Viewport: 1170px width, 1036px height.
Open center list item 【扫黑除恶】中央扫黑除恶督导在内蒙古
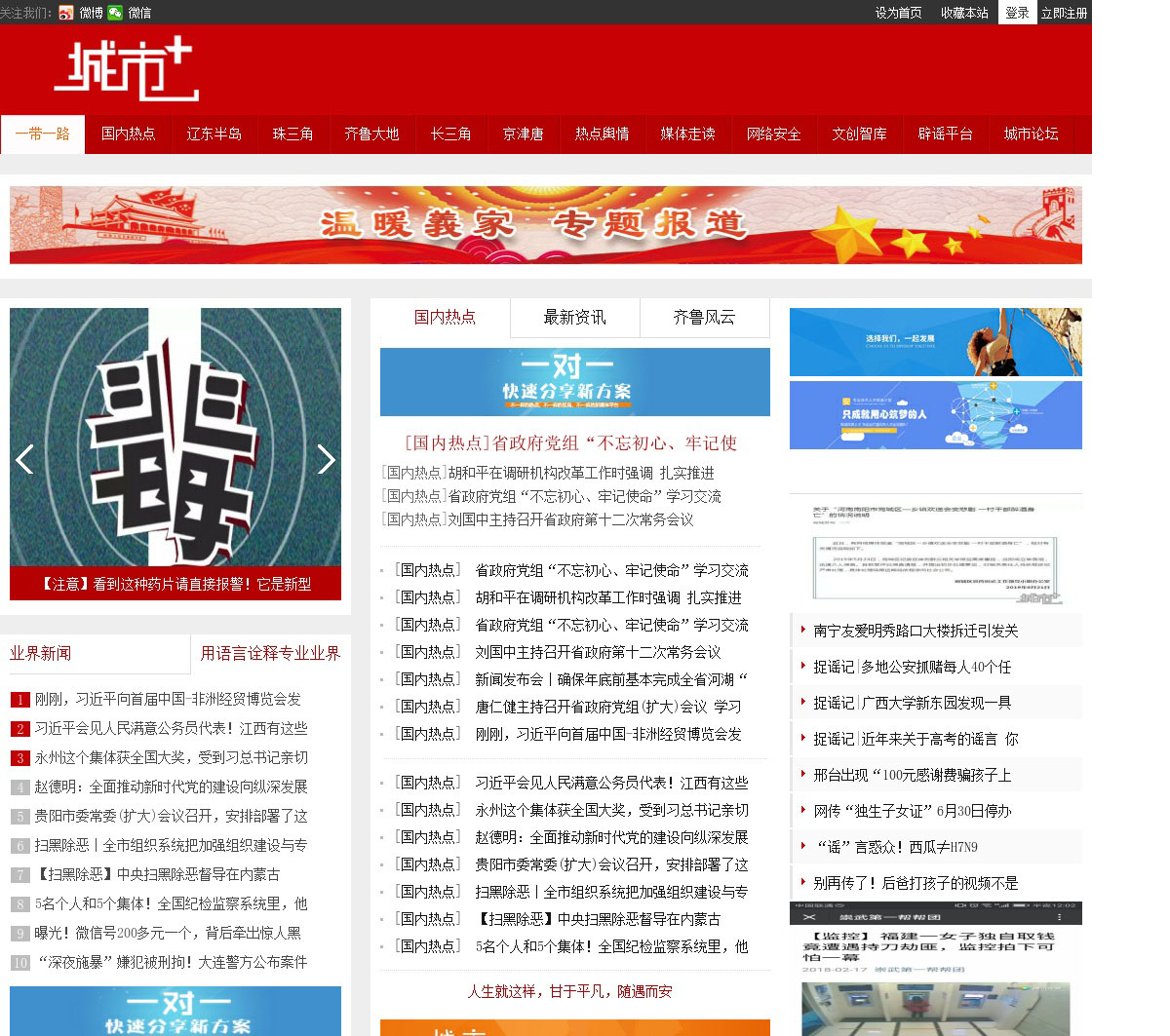(598, 919)
